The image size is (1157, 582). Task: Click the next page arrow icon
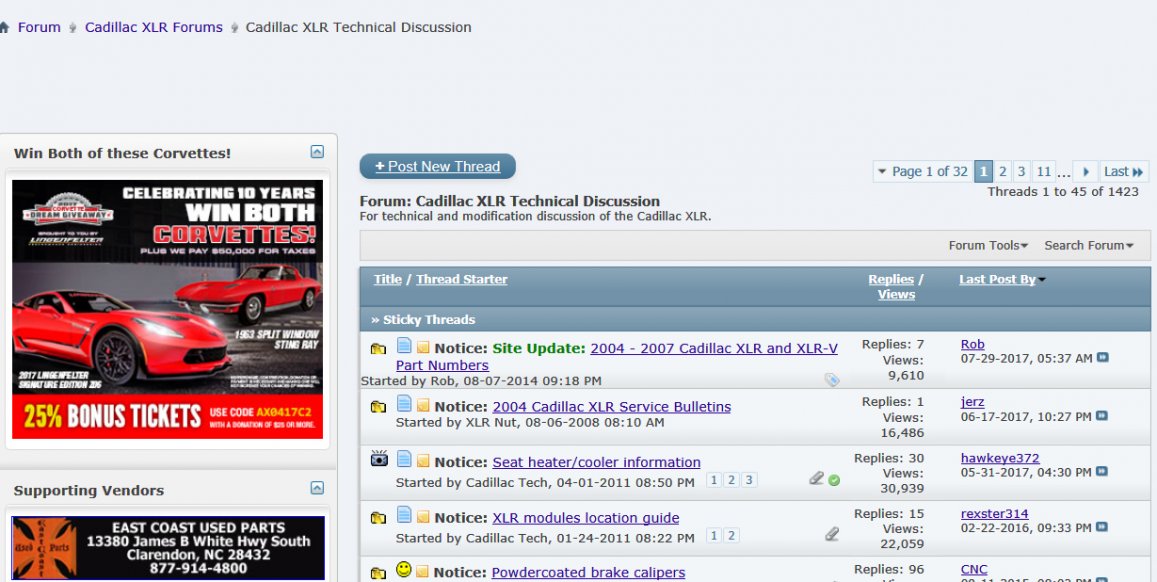pos(1085,171)
